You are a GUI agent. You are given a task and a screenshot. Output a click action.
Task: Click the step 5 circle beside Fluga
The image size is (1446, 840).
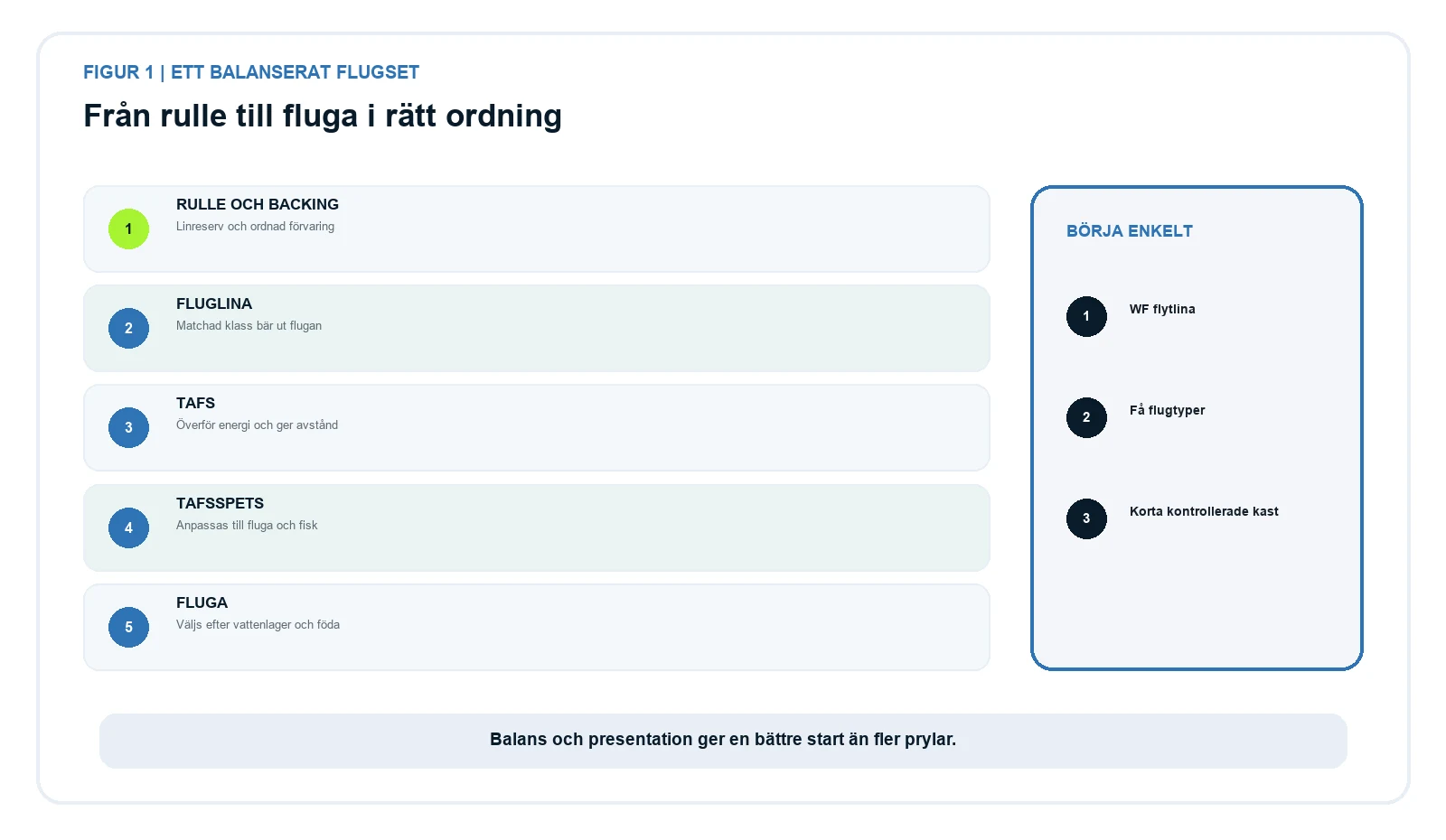pyautogui.click(x=128, y=627)
